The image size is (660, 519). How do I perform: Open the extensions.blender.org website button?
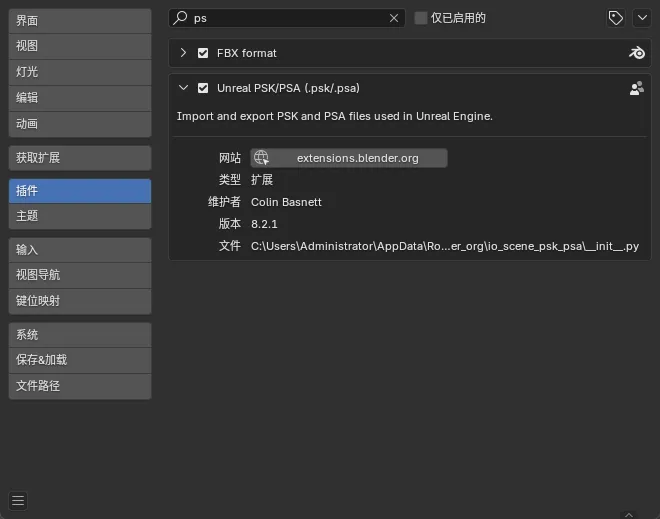357,158
